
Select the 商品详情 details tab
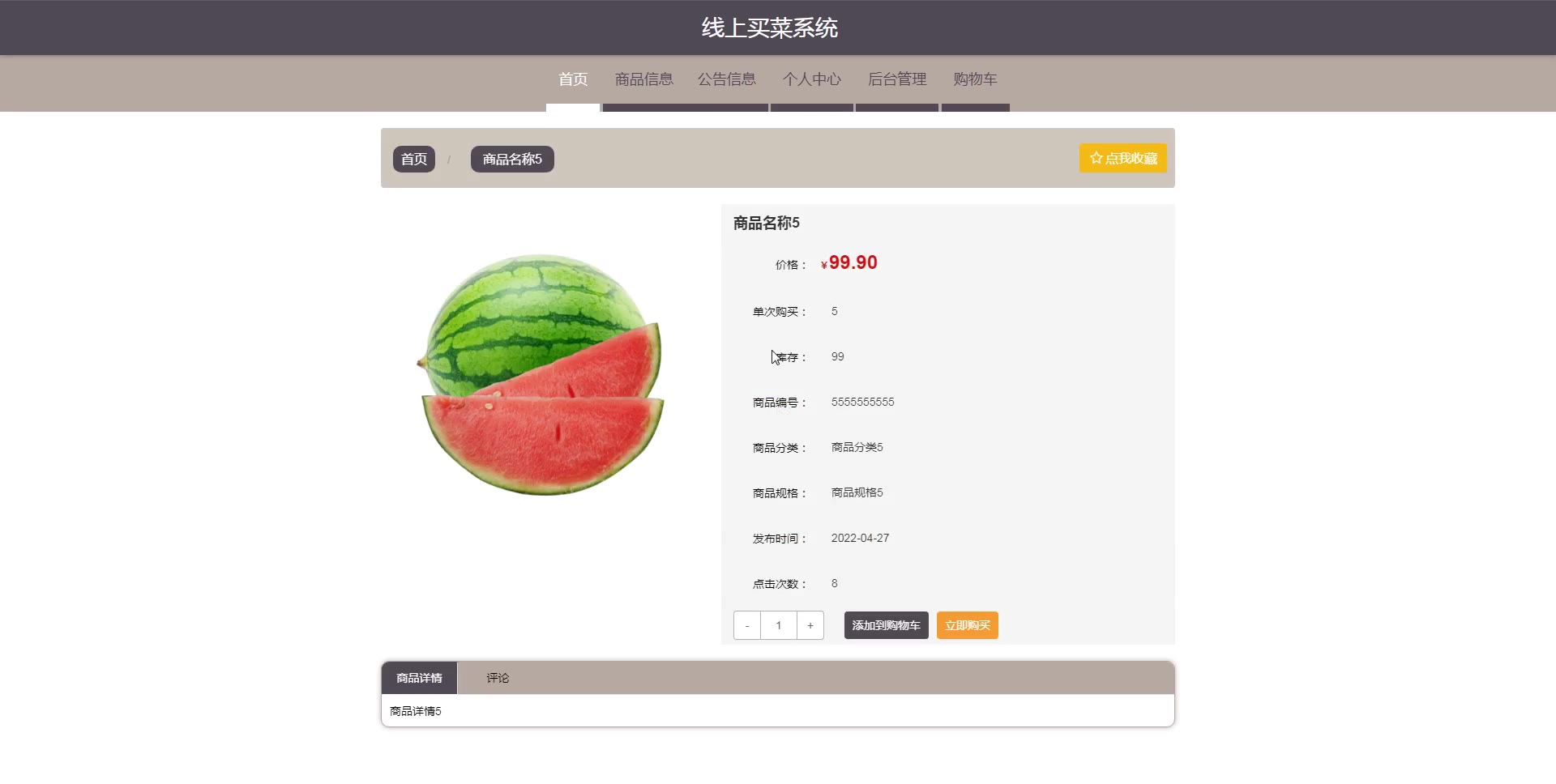tap(419, 678)
